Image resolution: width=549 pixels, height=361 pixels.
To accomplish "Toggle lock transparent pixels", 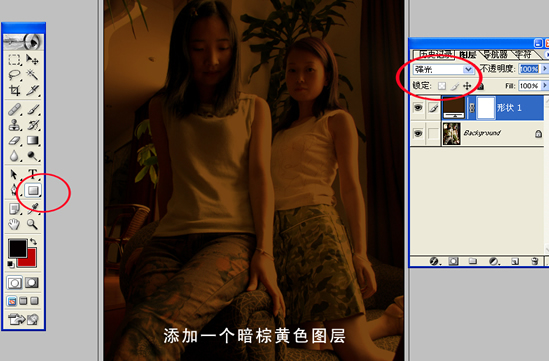I will tap(442, 86).
